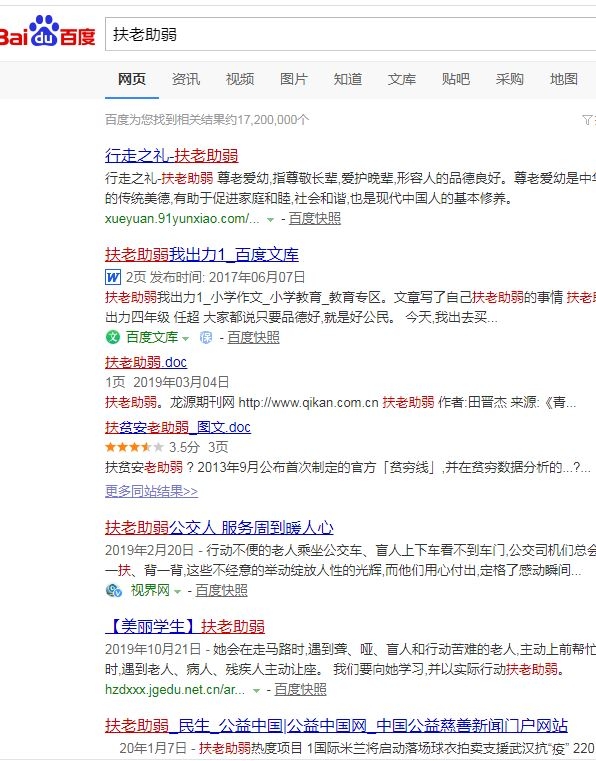The height and width of the screenshot is (761, 596).
Task: Open 扶贫安老助弱_图文.doc link
Action: (x=178, y=427)
